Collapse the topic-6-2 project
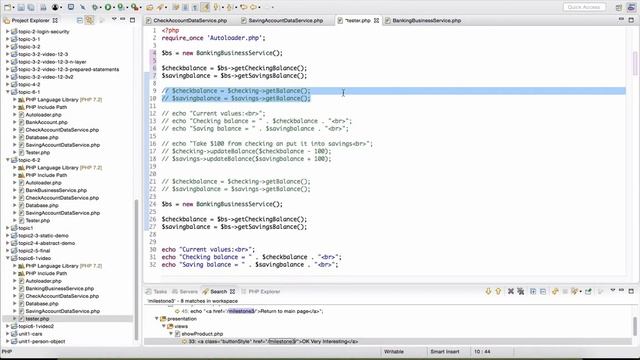 point(8,160)
